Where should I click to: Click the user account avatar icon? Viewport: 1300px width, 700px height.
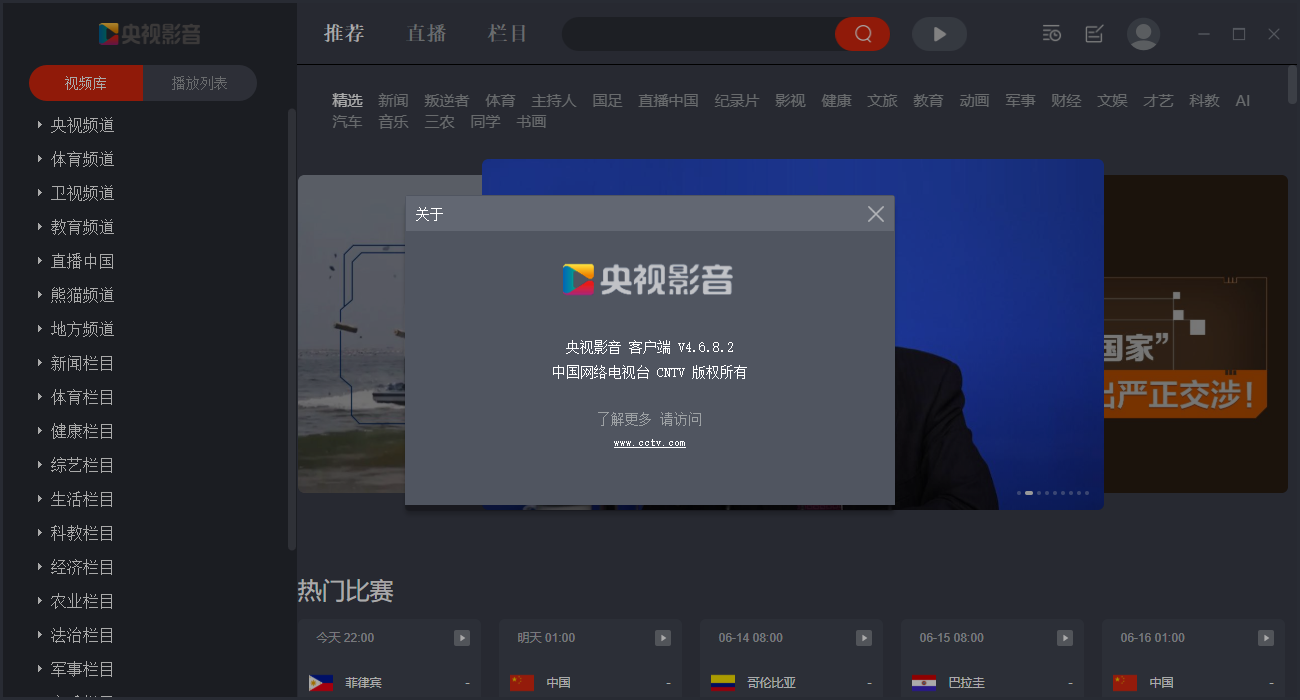[1143, 33]
